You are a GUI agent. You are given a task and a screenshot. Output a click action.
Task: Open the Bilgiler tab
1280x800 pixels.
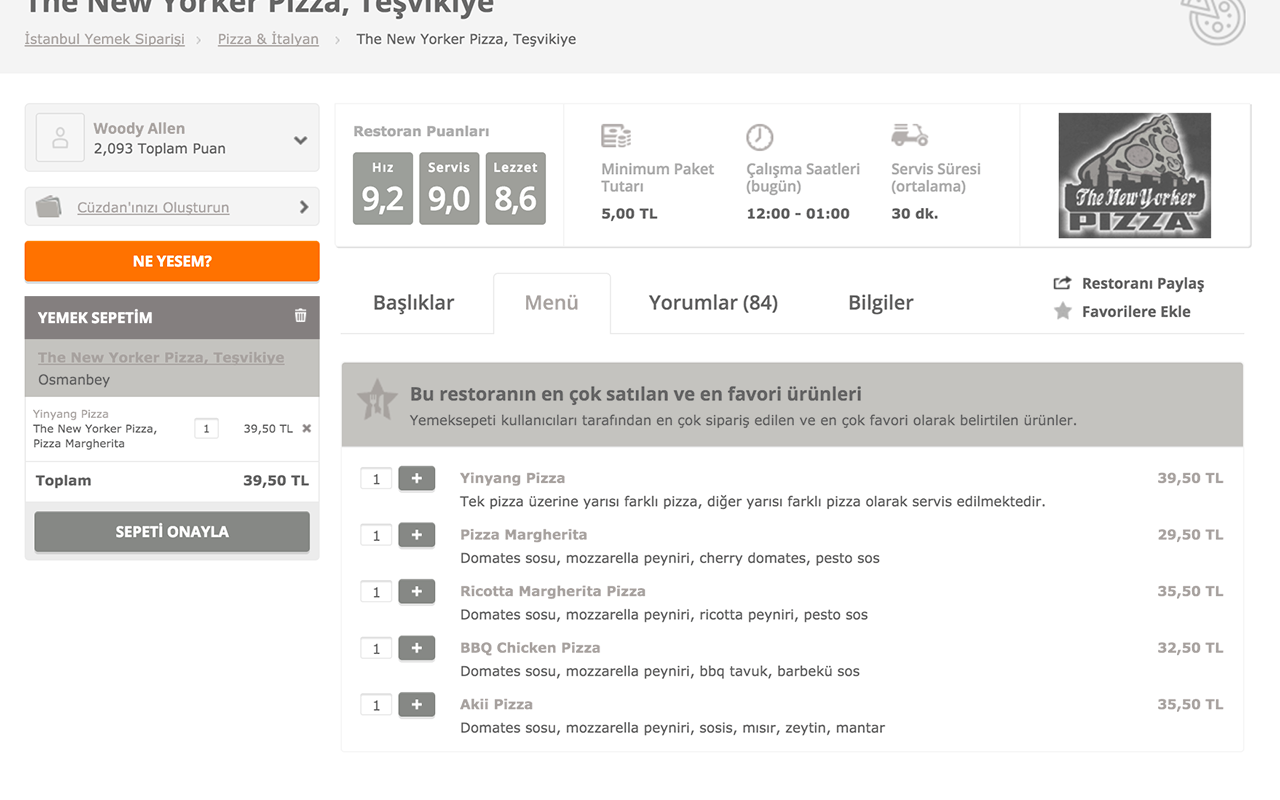881,303
